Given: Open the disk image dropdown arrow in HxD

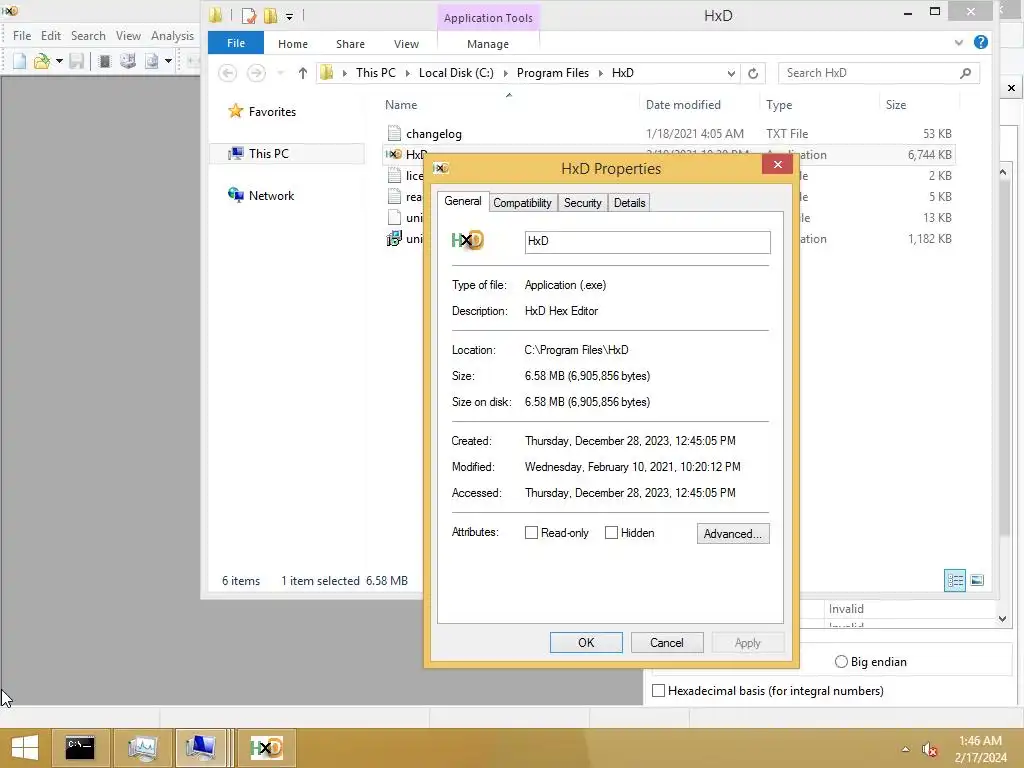Looking at the screenshot, I should click(168, 61).
